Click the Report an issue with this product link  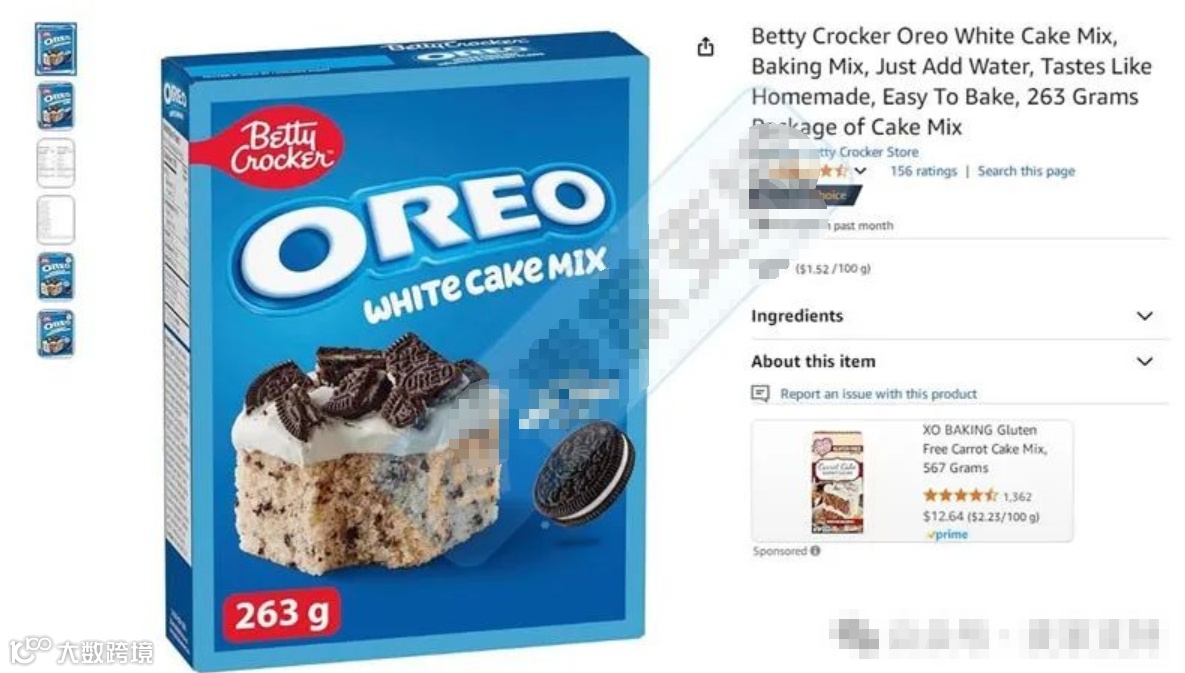pyautogui.click(x=878, y=394)
